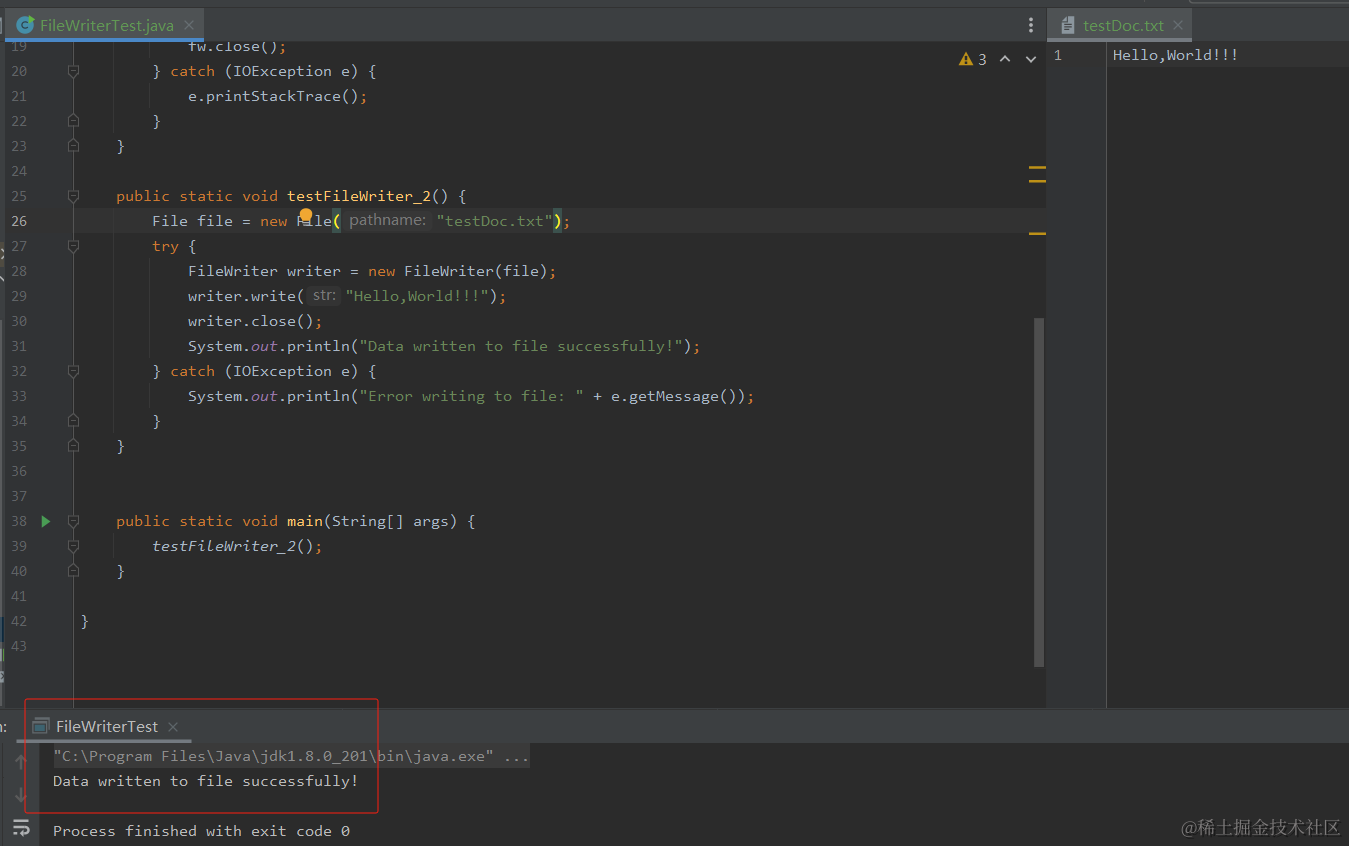
Task: Click the yellow warning count indicator showing 3
Action: pos(973,59)
